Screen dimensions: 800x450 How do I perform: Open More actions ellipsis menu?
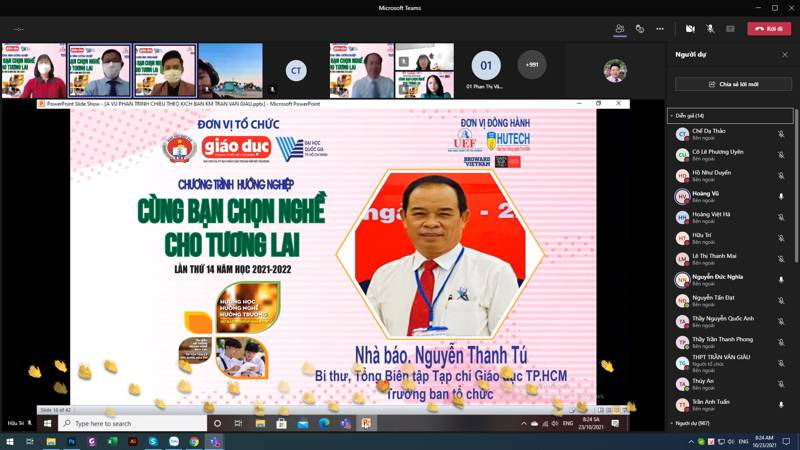(660, 29)
